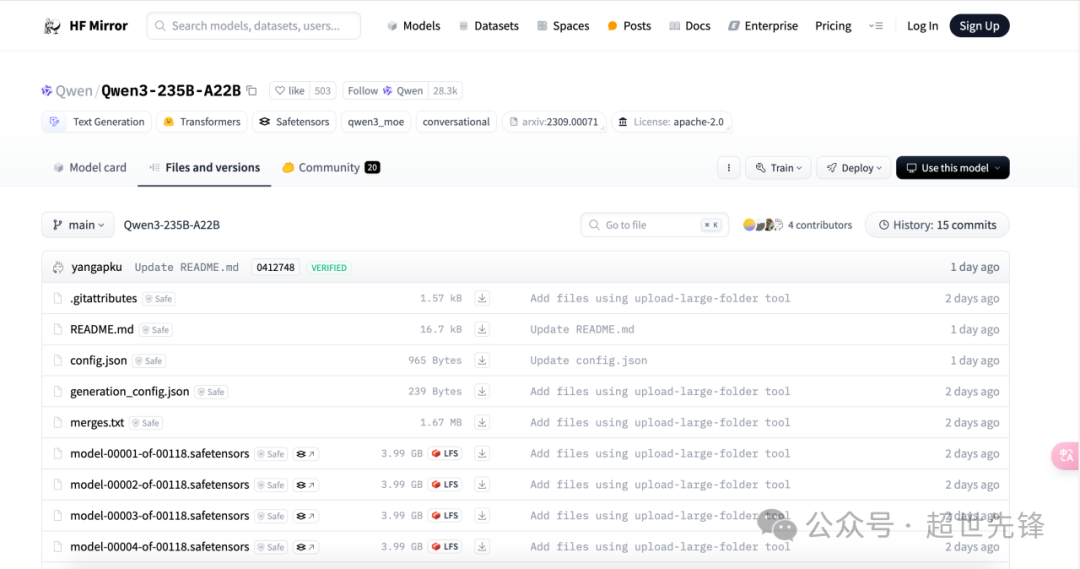
Task: Open safetensors viewer for model-00001 file
Action: click(x=305, y=454)
